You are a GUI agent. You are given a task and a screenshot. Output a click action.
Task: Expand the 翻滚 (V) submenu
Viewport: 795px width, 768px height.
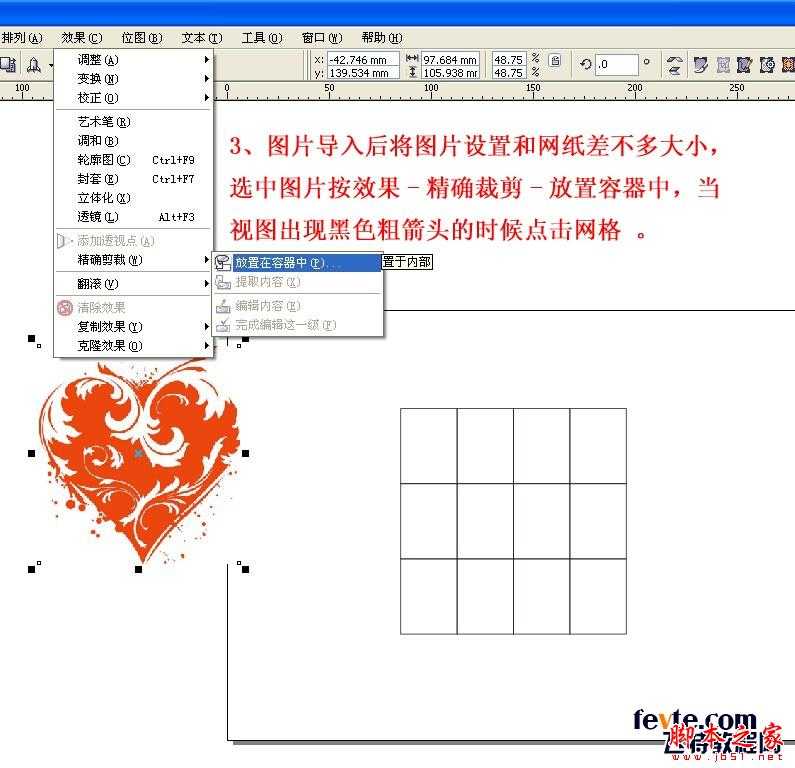[x=133, y=283]
